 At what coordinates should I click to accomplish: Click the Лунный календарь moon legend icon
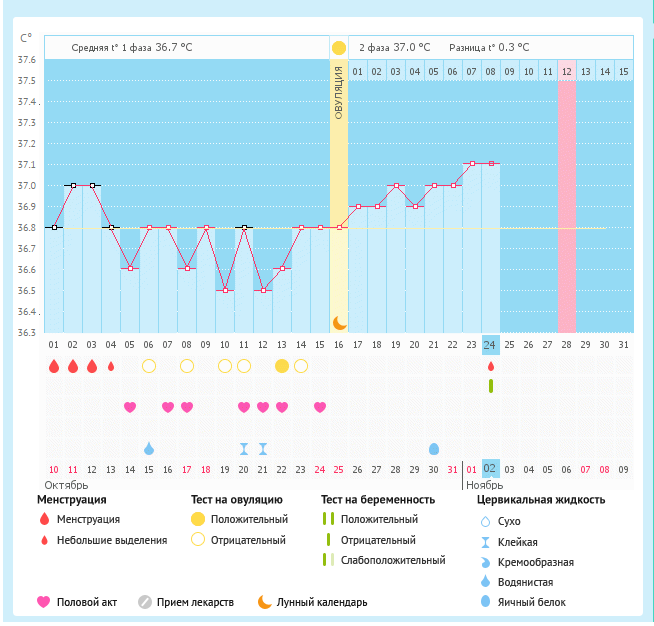pos(265,602)
